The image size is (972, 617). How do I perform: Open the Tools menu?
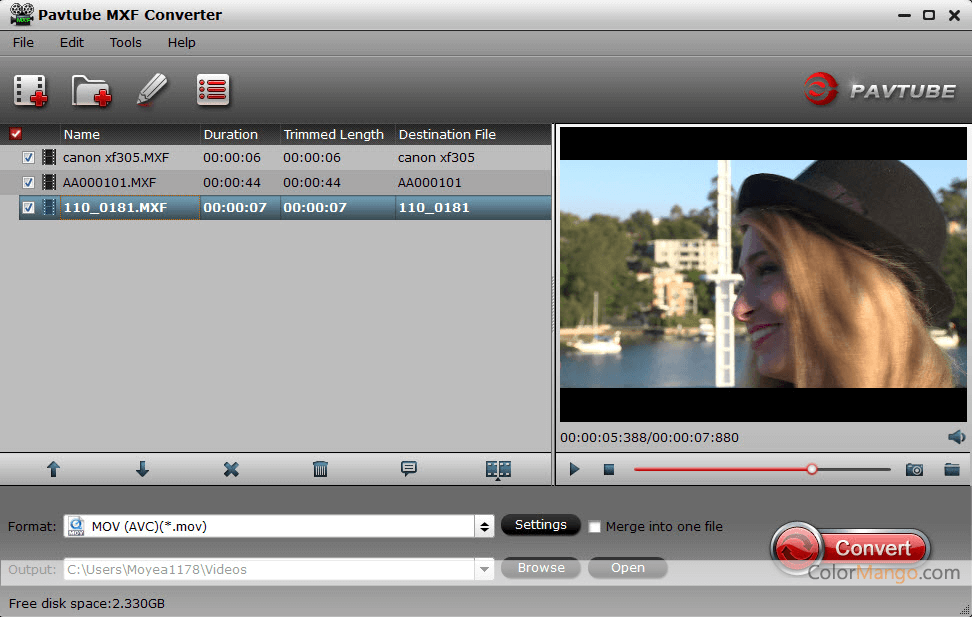pos(126,42)
